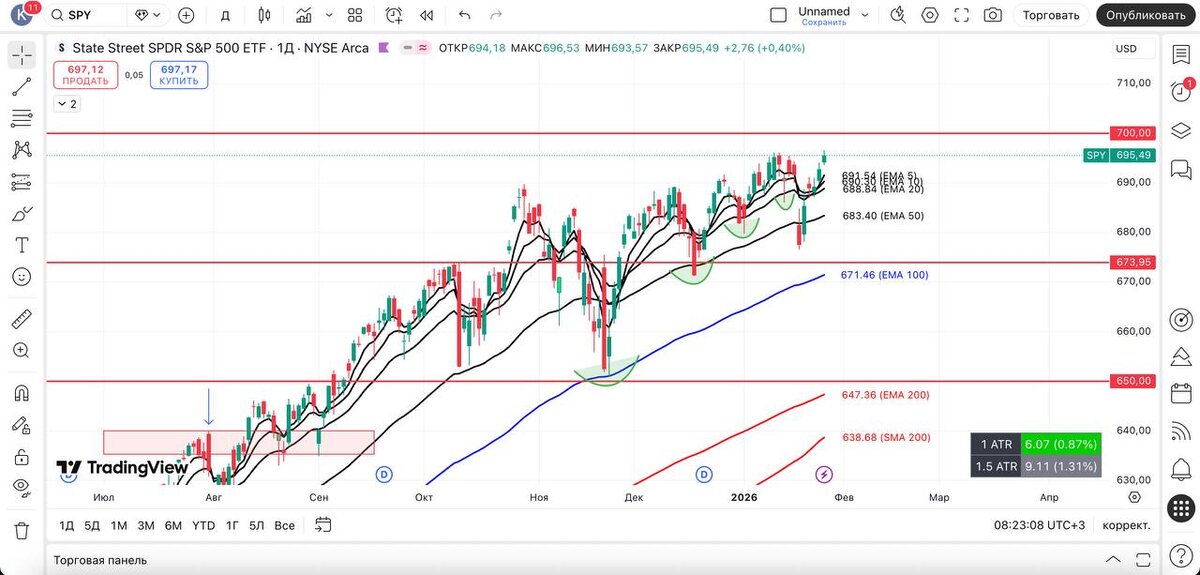Expand the Unnamed layout dropdown arrow
Image resolution: width=1200 pixels, height=575 pixels.
point(865,15)
